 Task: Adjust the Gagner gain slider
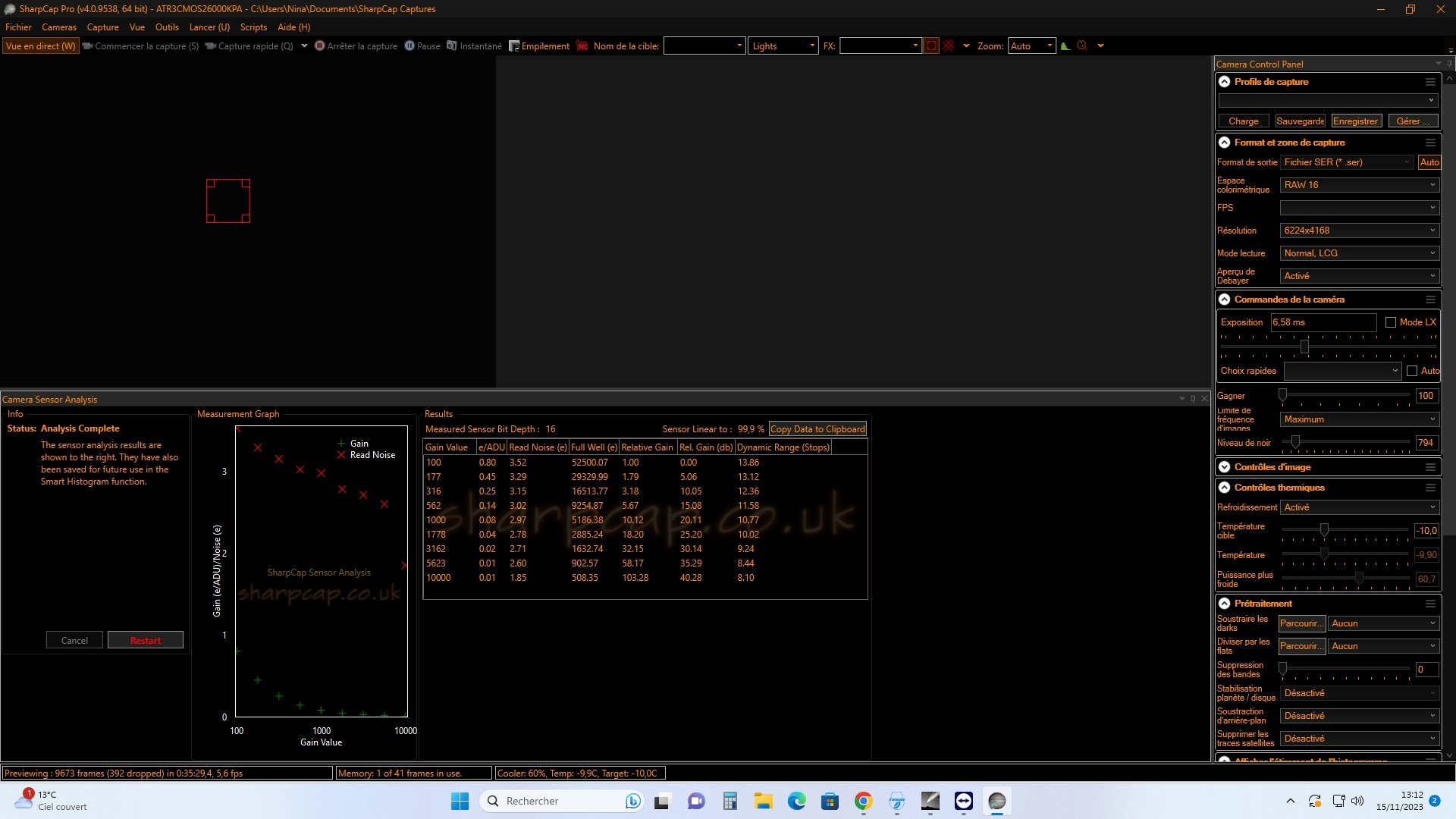pos(1282,396)
